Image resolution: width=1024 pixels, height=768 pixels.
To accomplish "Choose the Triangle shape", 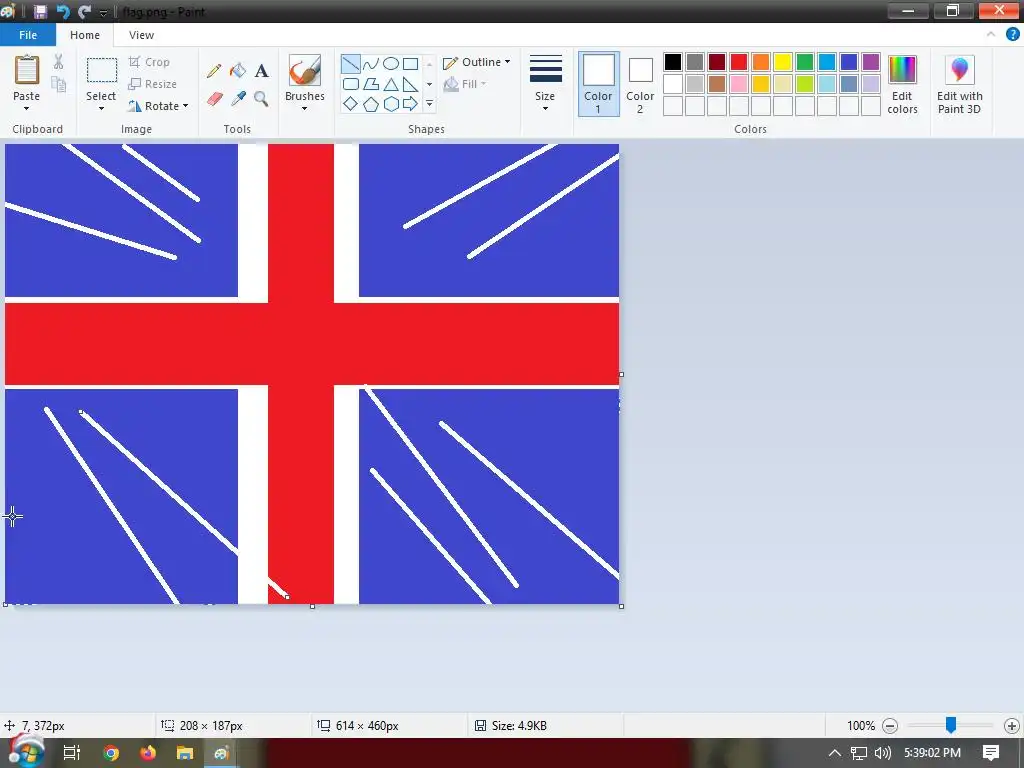I will (x=391, y=84).
